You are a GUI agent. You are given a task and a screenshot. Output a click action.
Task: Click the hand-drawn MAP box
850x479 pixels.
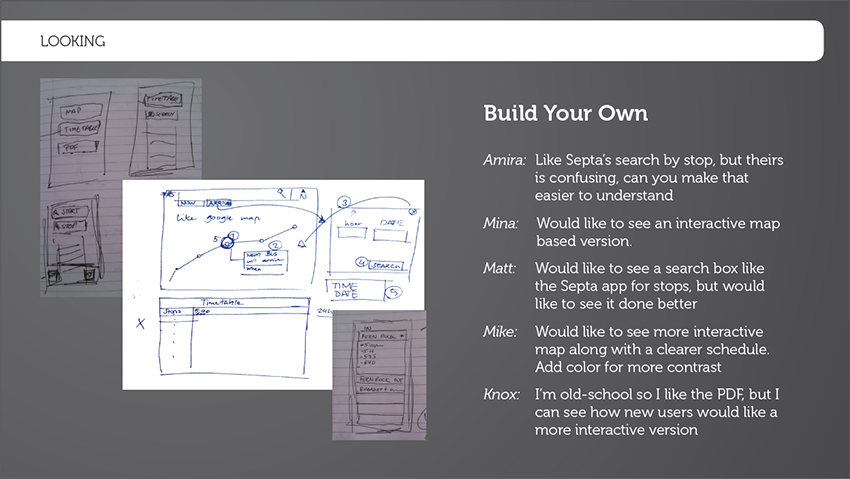coord(80,112)
